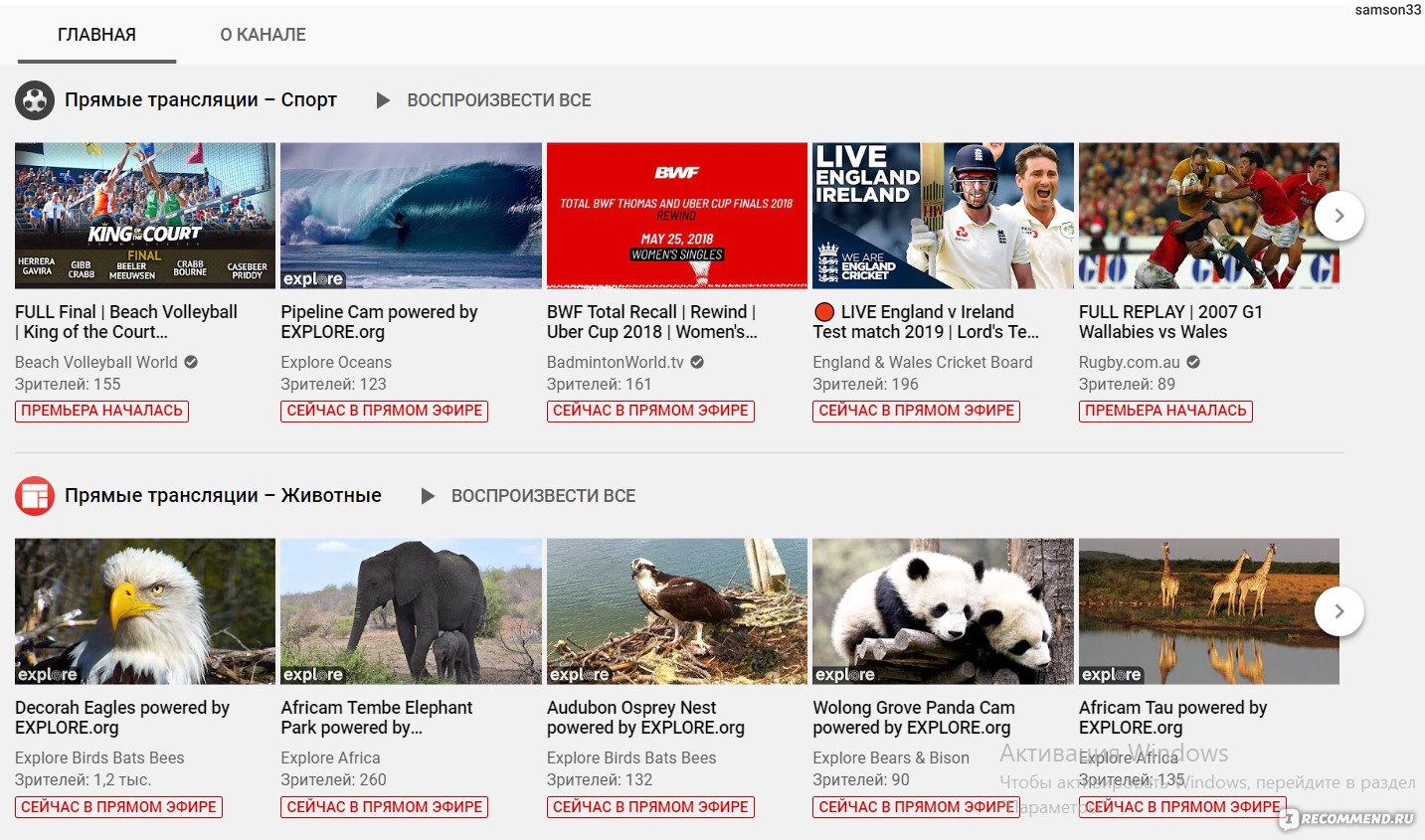Click ВОСПРОИЗВЕСТИ ВСЕ next to Спорт

(x=499, y=100)
